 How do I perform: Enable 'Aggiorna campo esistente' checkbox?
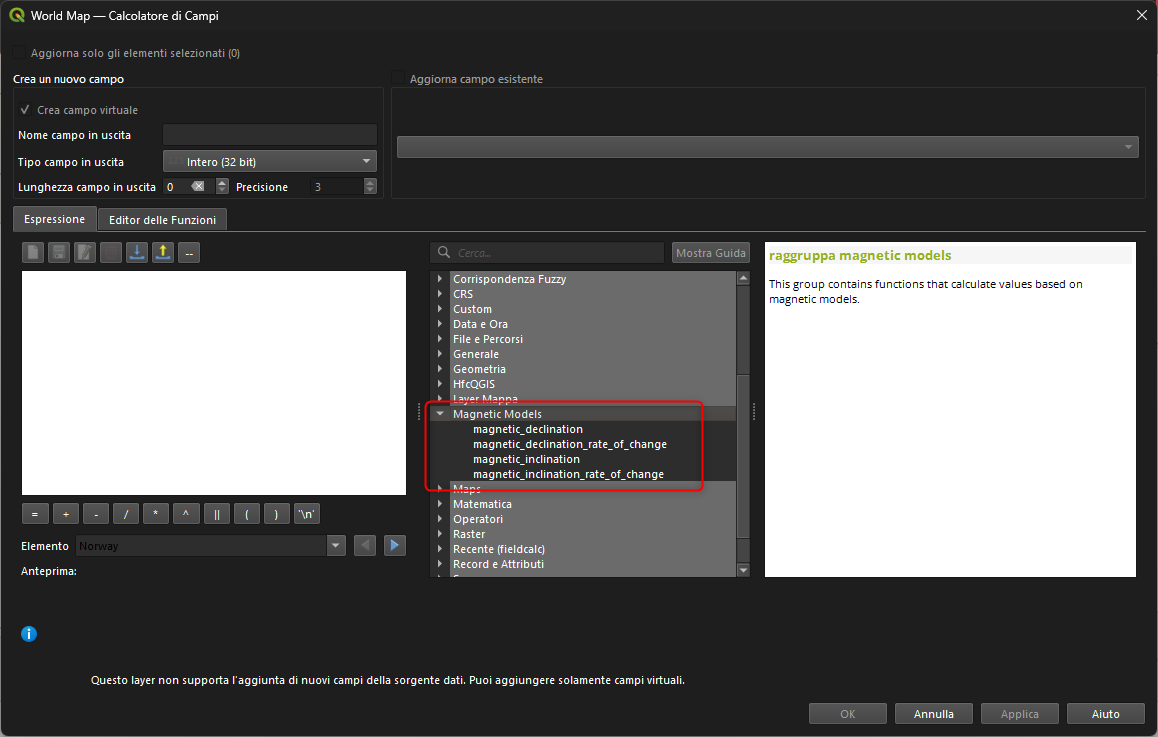tap(399, 79)
